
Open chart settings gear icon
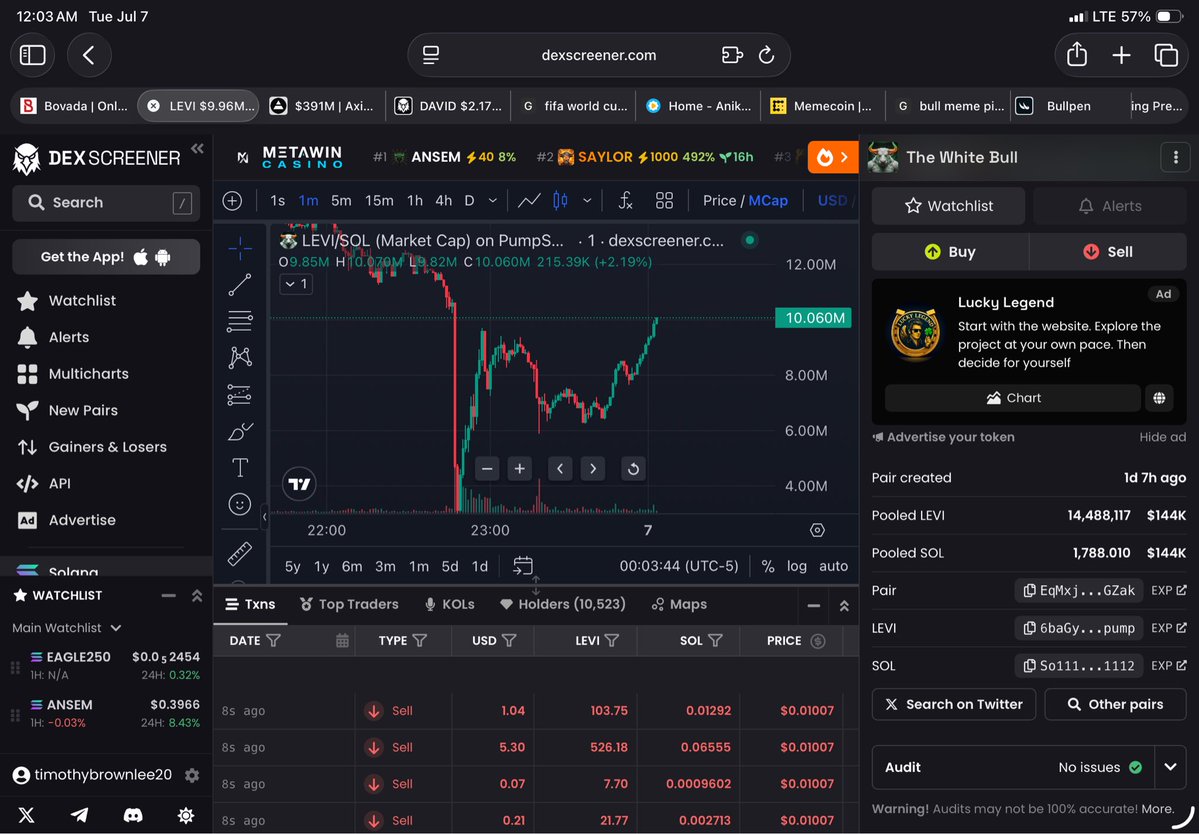point(817,530)
